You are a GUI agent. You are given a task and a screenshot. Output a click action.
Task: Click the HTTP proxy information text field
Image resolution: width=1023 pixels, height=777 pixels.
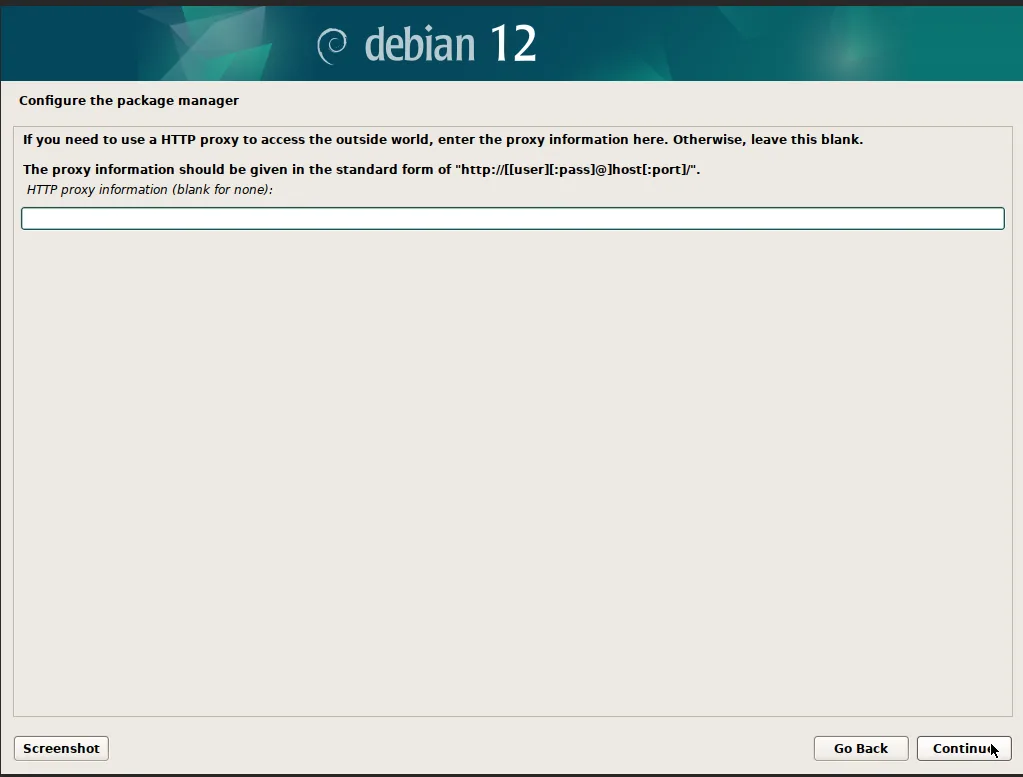coord(512,218)
